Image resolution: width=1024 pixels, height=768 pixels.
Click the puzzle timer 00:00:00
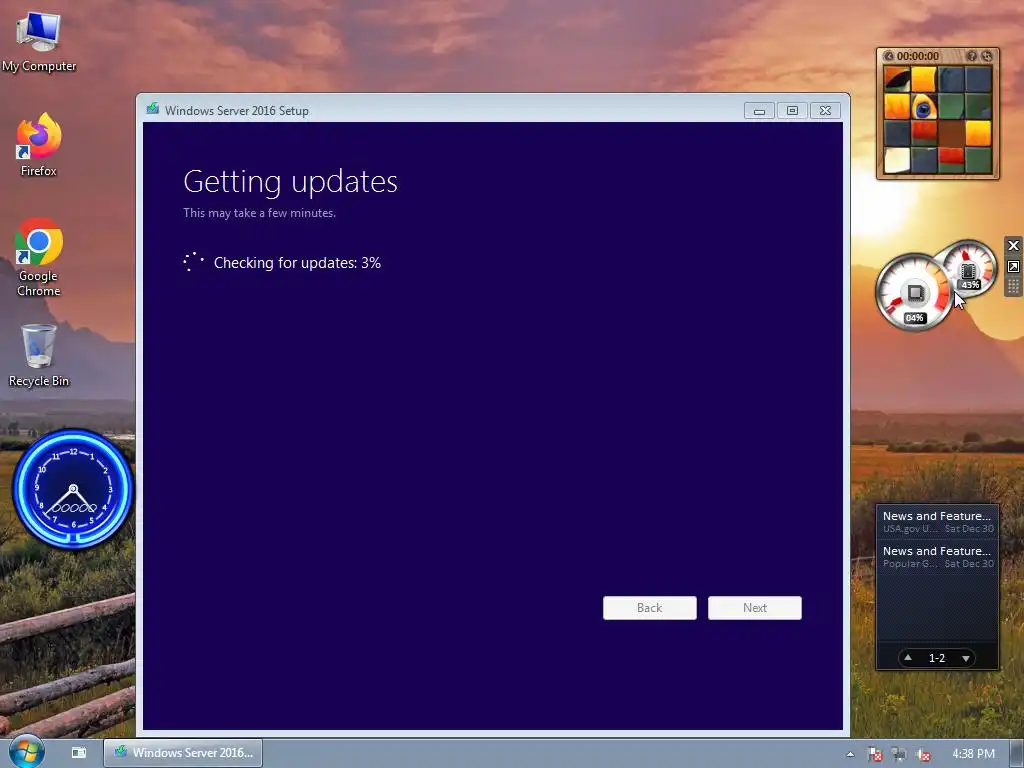click(918, 56)
